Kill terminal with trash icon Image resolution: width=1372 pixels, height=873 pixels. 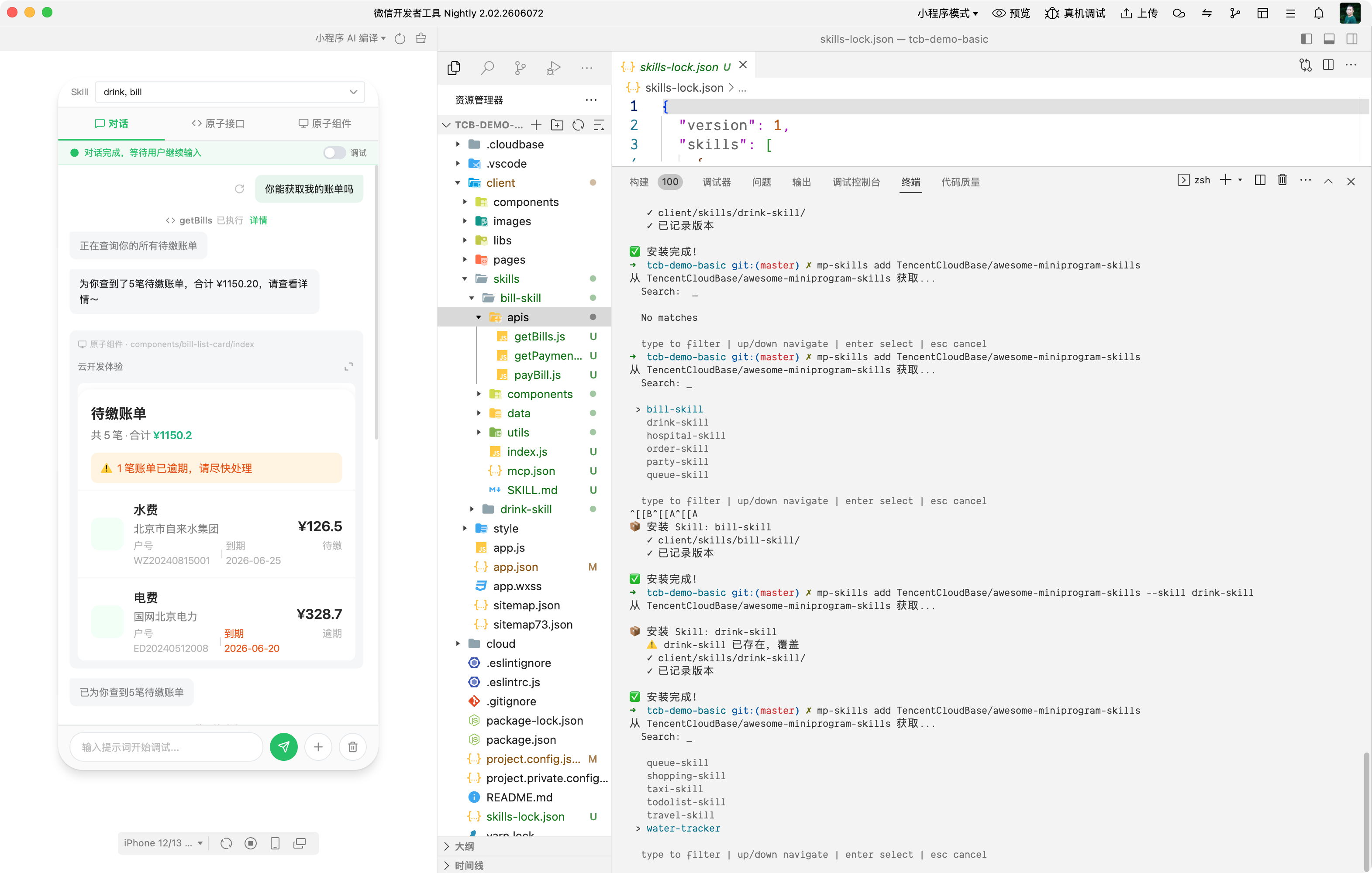click(1282, 180)
